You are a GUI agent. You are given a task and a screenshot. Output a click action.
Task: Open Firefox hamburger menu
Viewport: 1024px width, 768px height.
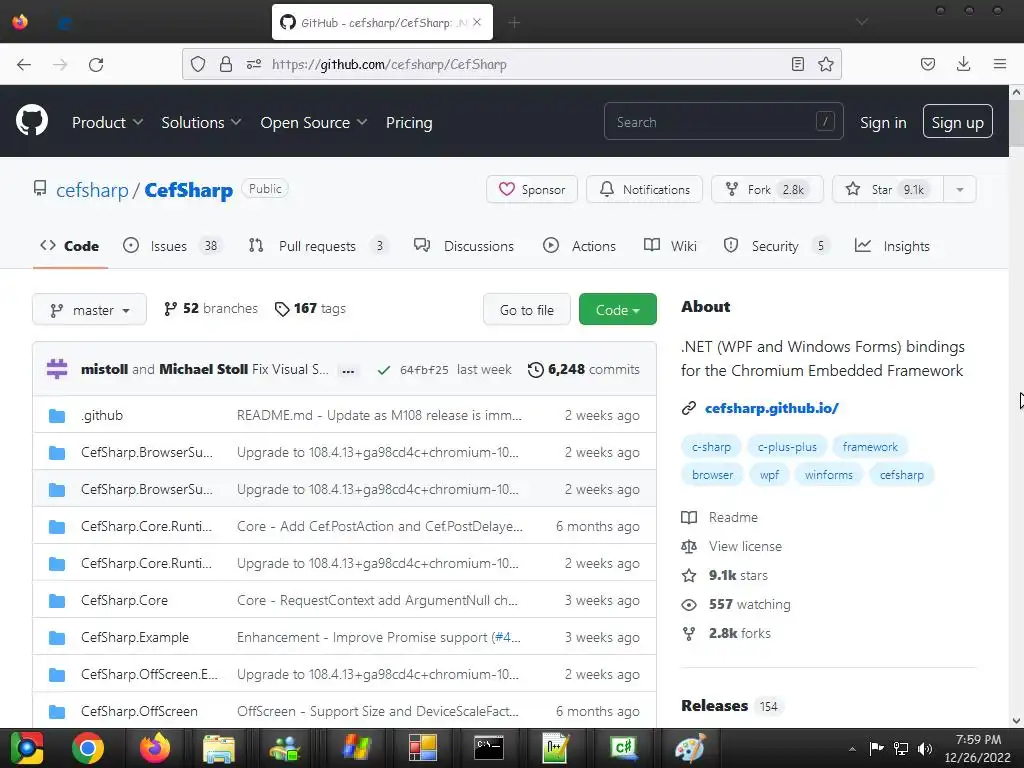999,64
